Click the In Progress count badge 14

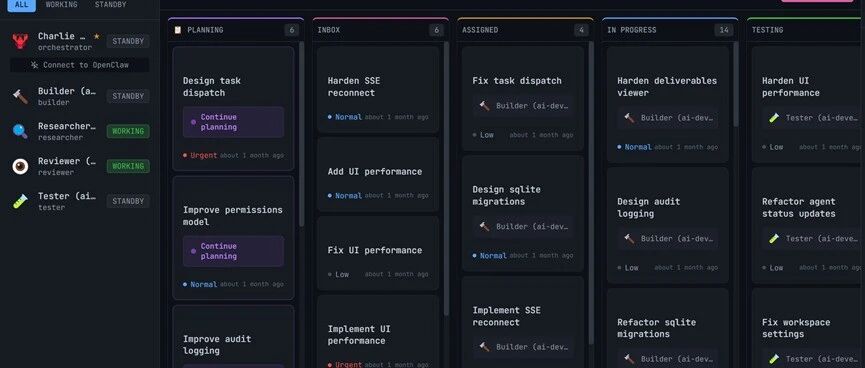point(724,30)
